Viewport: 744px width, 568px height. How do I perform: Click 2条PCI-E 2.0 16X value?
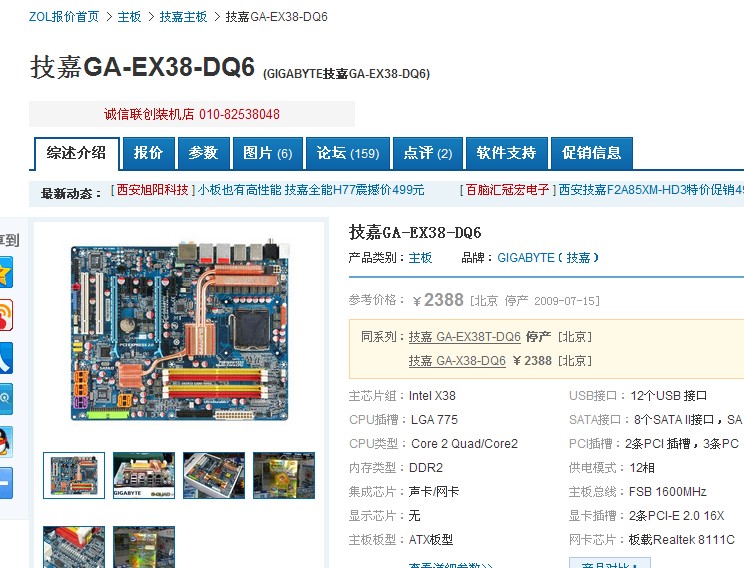(677, 516)
